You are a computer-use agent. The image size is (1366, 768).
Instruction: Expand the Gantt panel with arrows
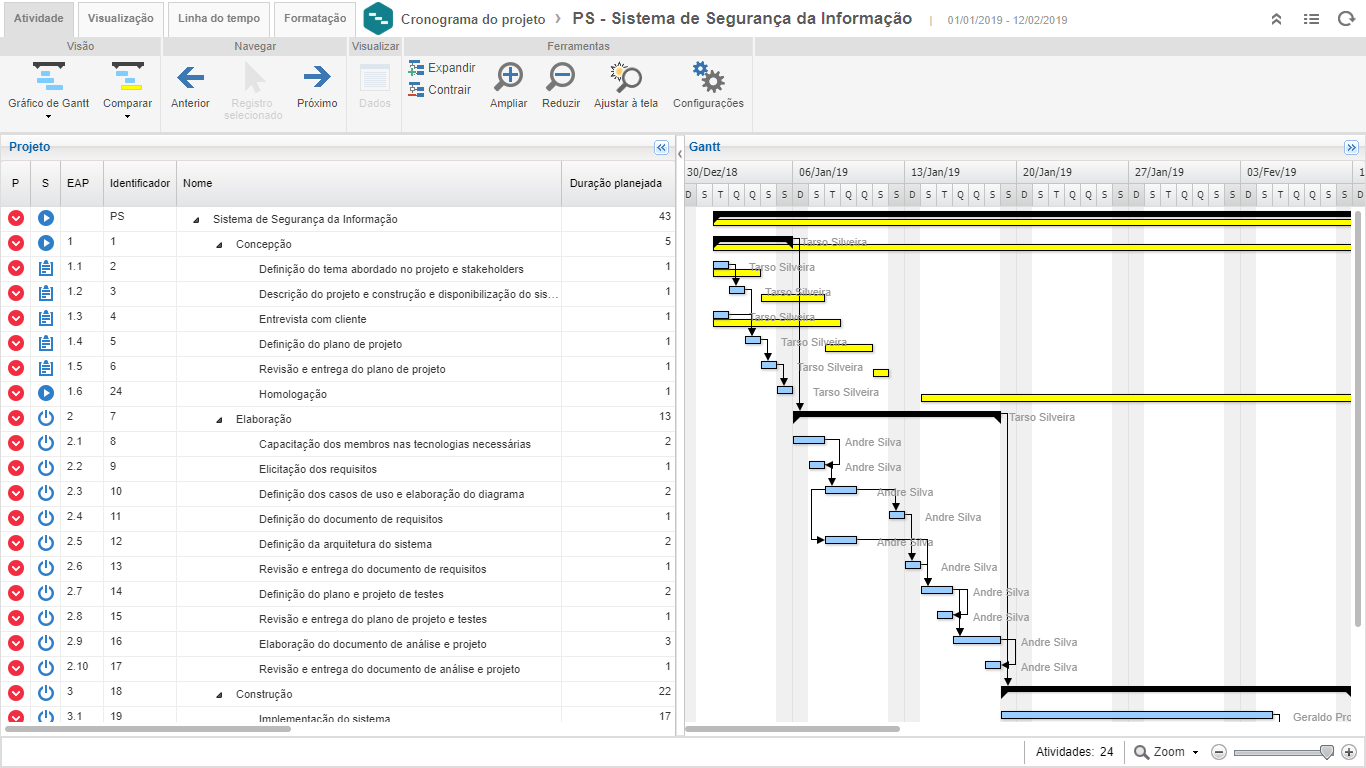point(1352,148)
